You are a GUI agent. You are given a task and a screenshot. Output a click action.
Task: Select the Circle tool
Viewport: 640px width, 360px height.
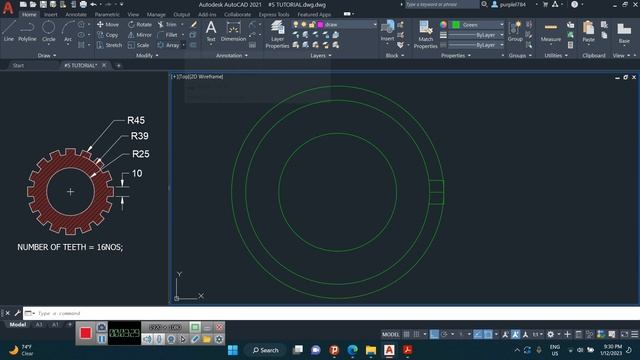click(x=49, y=31)
